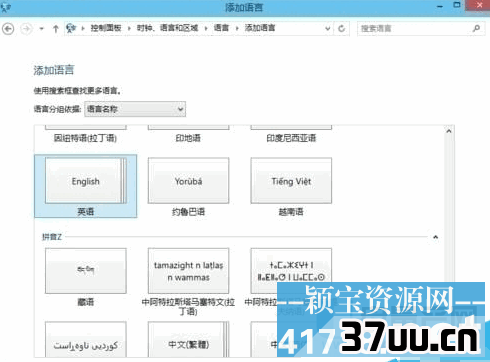Click the 英语 label under English tile
The image size is (490, 362).
tap(86, 212)
